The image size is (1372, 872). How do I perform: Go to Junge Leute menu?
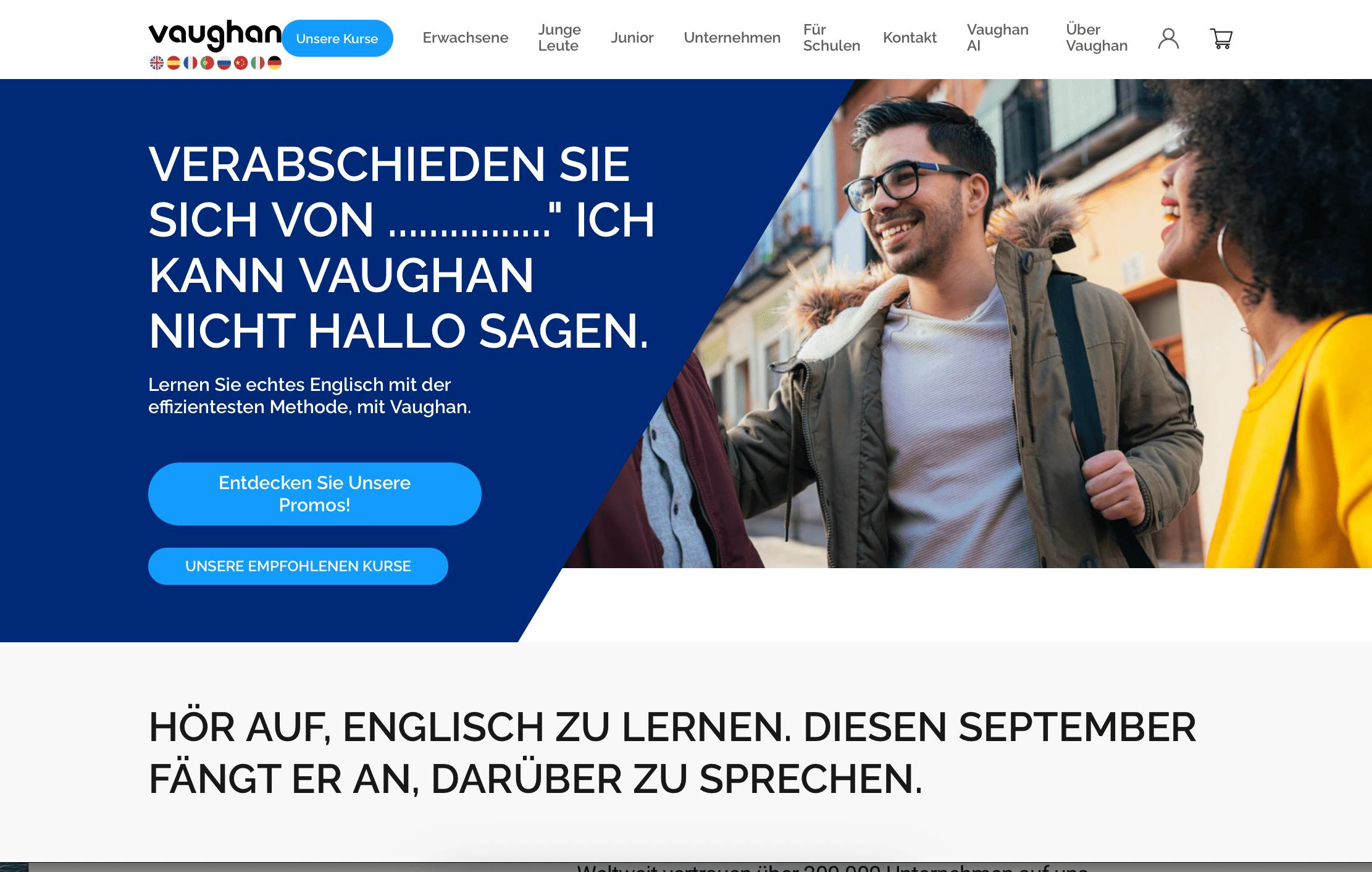tap(559, 38)
